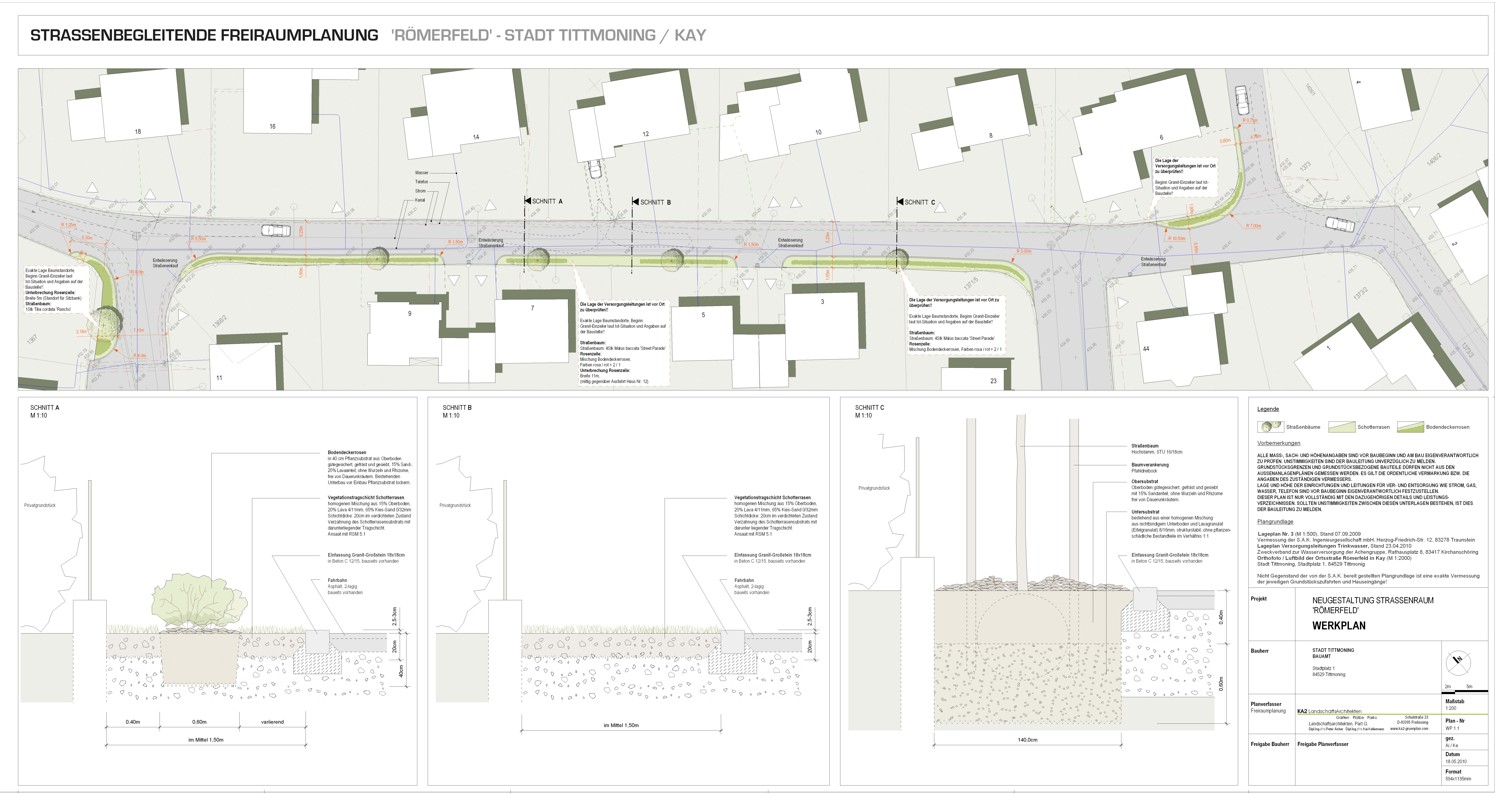This screenshot has width=1500, height=800.
Task: Click the underlined Vorbemerkungen heading
Action: [1278, 442]
